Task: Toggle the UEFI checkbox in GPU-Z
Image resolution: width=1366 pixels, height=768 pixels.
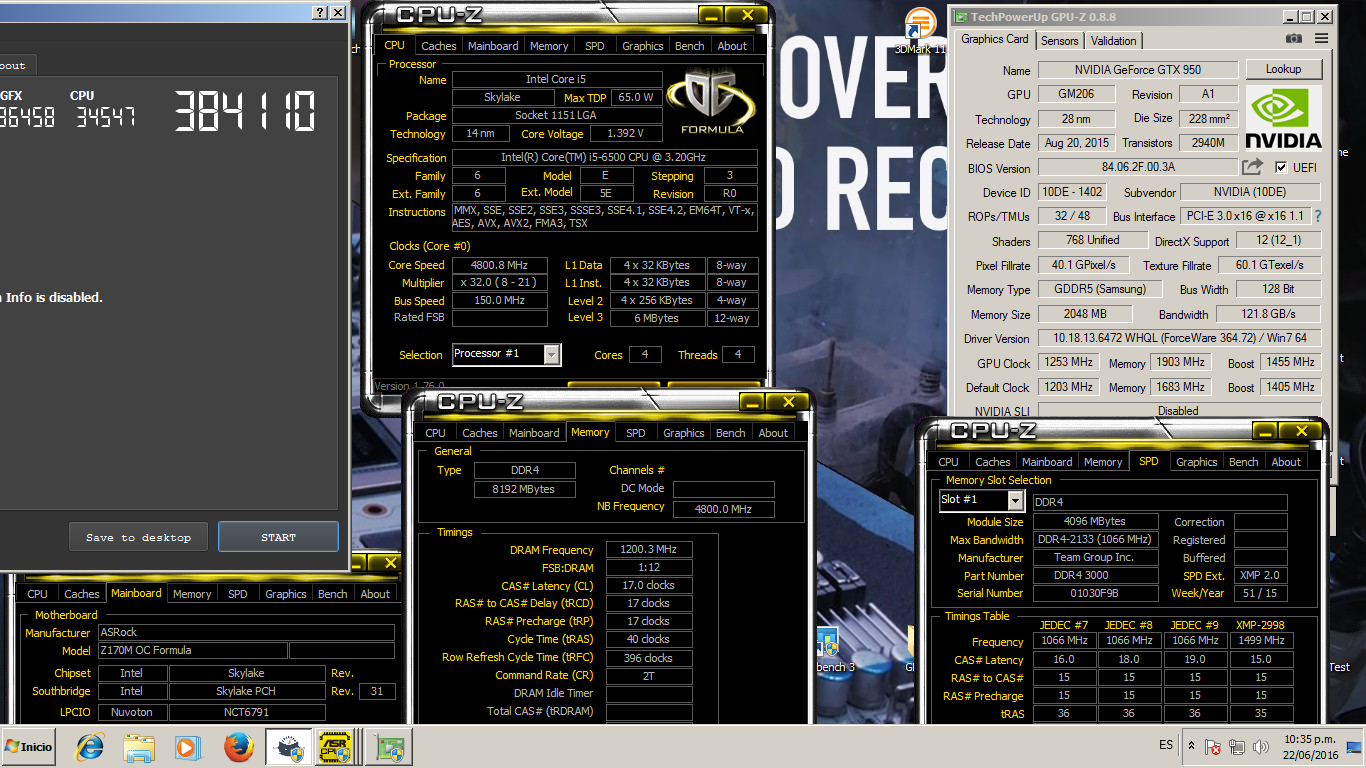Action: pyautogui.click(x=1282, y=167)
